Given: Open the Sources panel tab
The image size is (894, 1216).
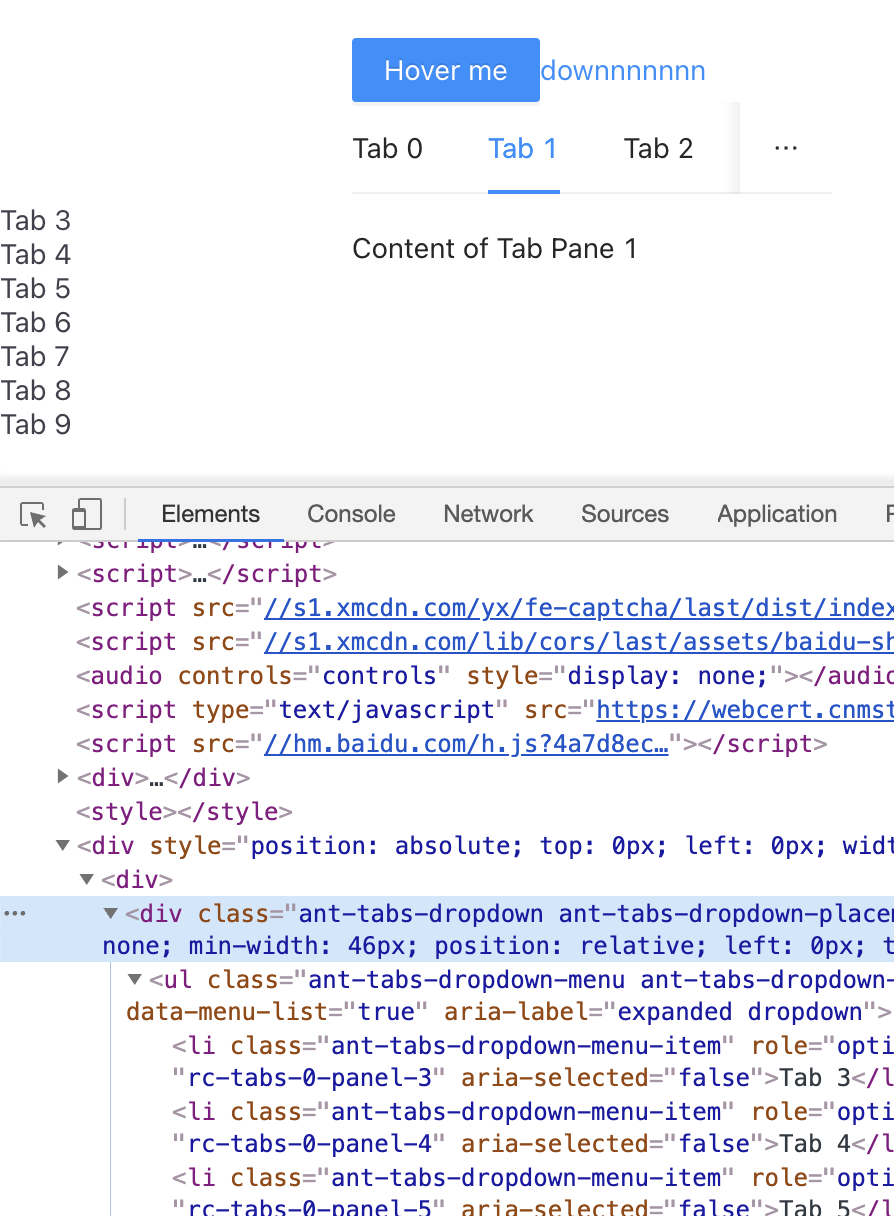Looking at the screenshot, I should pyautogui.click(x=625, y=514).
